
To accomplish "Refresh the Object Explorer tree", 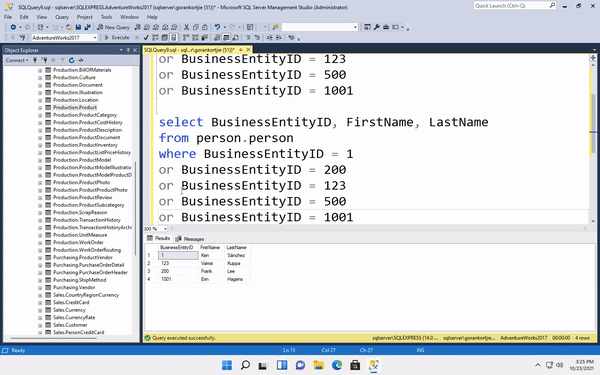I will pyautogui.click(x=72, y=60).
